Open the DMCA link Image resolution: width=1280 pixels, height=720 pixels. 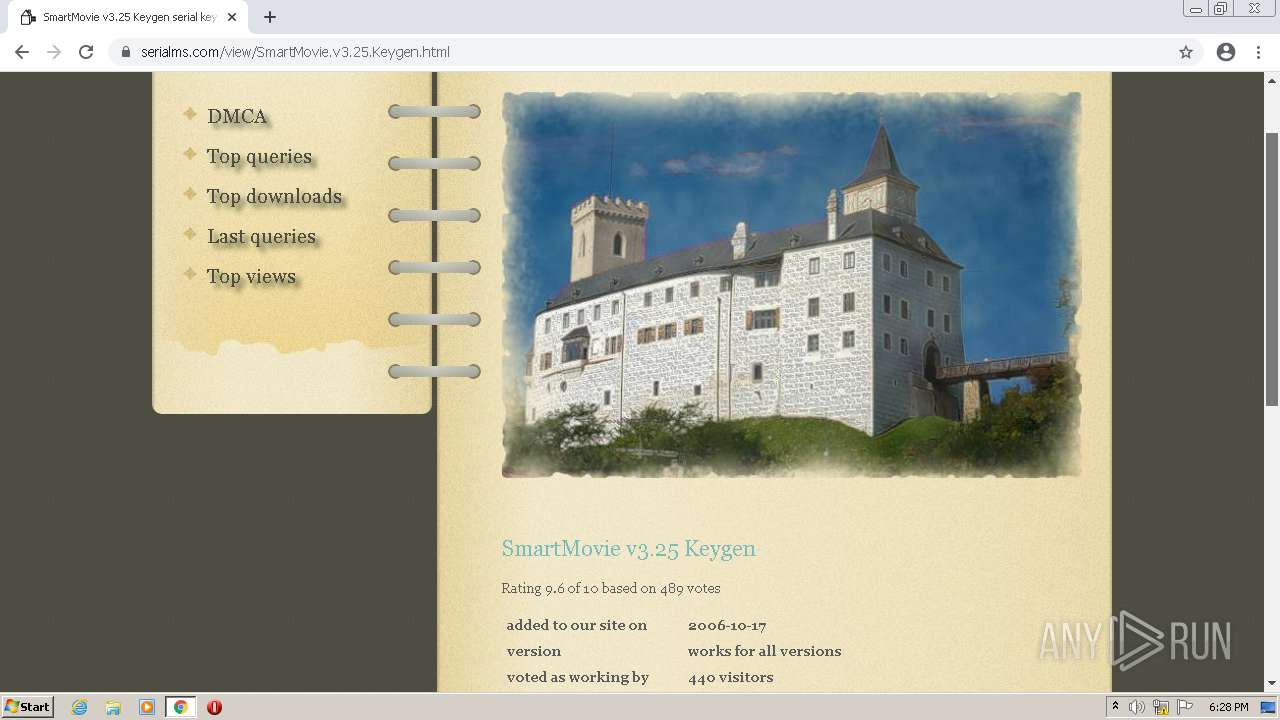(x=237, y=116)
